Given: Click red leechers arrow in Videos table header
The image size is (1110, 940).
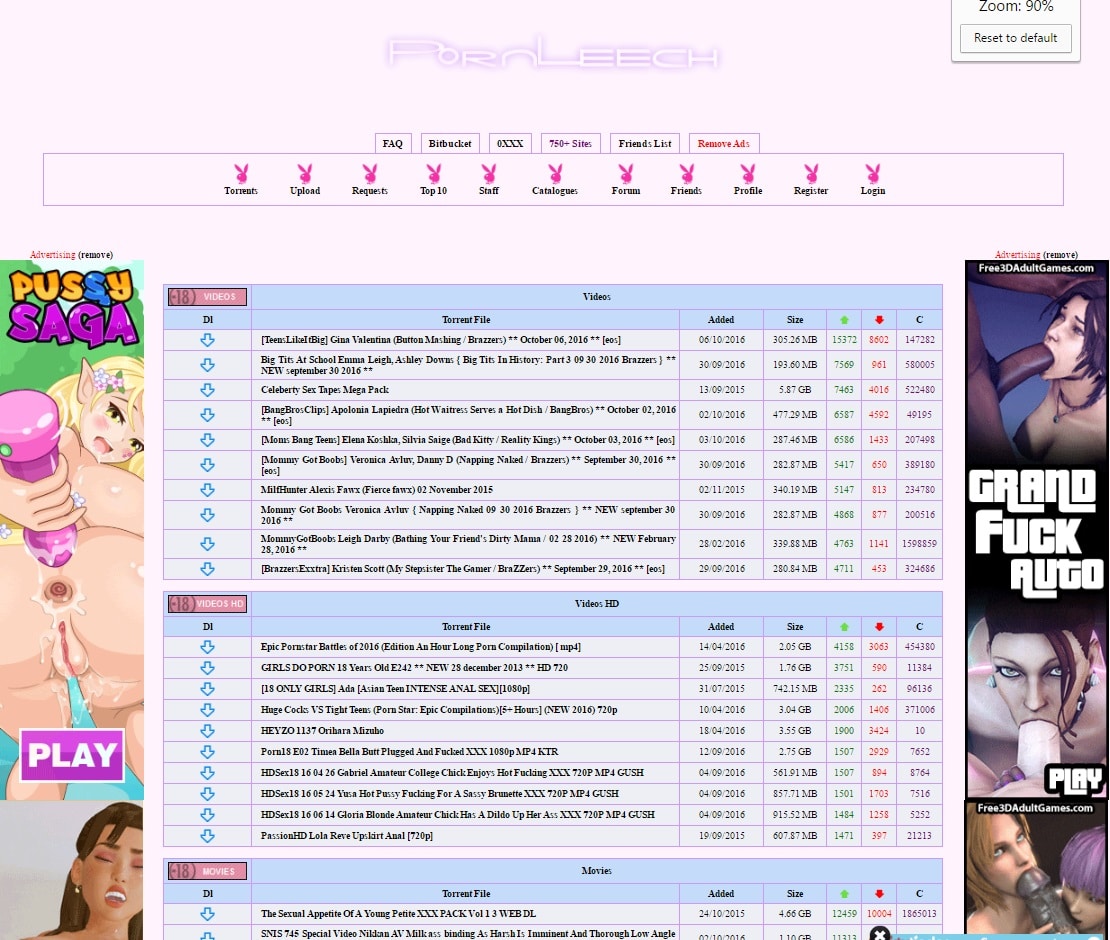Looking at the screenshot, I should tap(879, 320).
